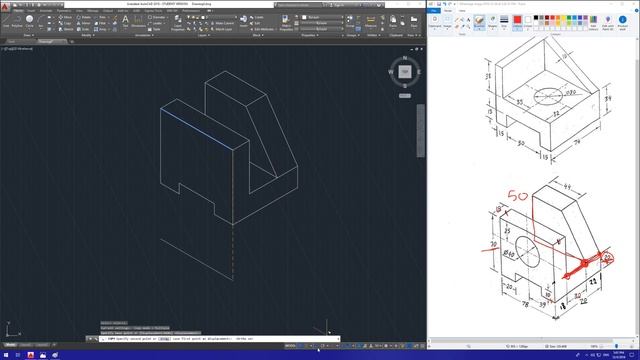Select the Polyline tool in AutoCAD
The height and width of the screenshot is (360, 640).
pos(17,21)
